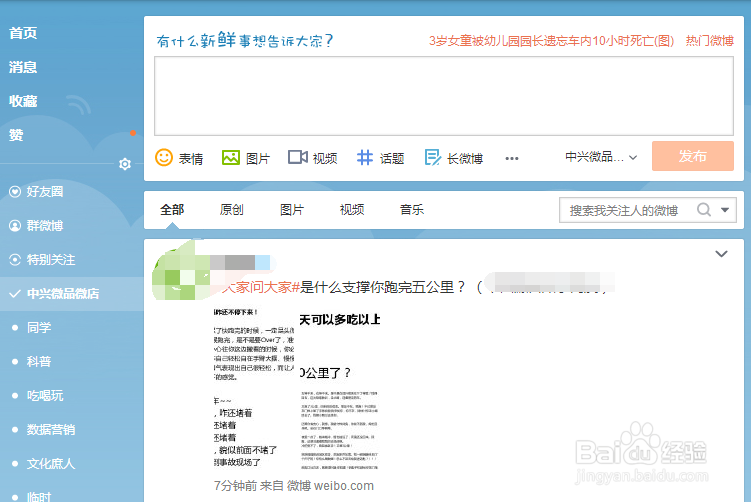Switch to the 视频 feed tab
The image size is (751, 502).
tap(352, 210)
